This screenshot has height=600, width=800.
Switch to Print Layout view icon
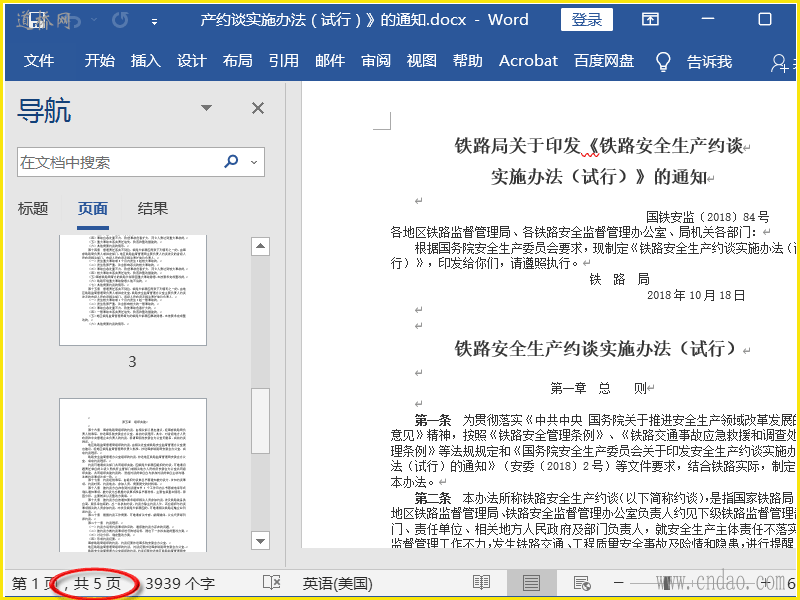(531, 583)
